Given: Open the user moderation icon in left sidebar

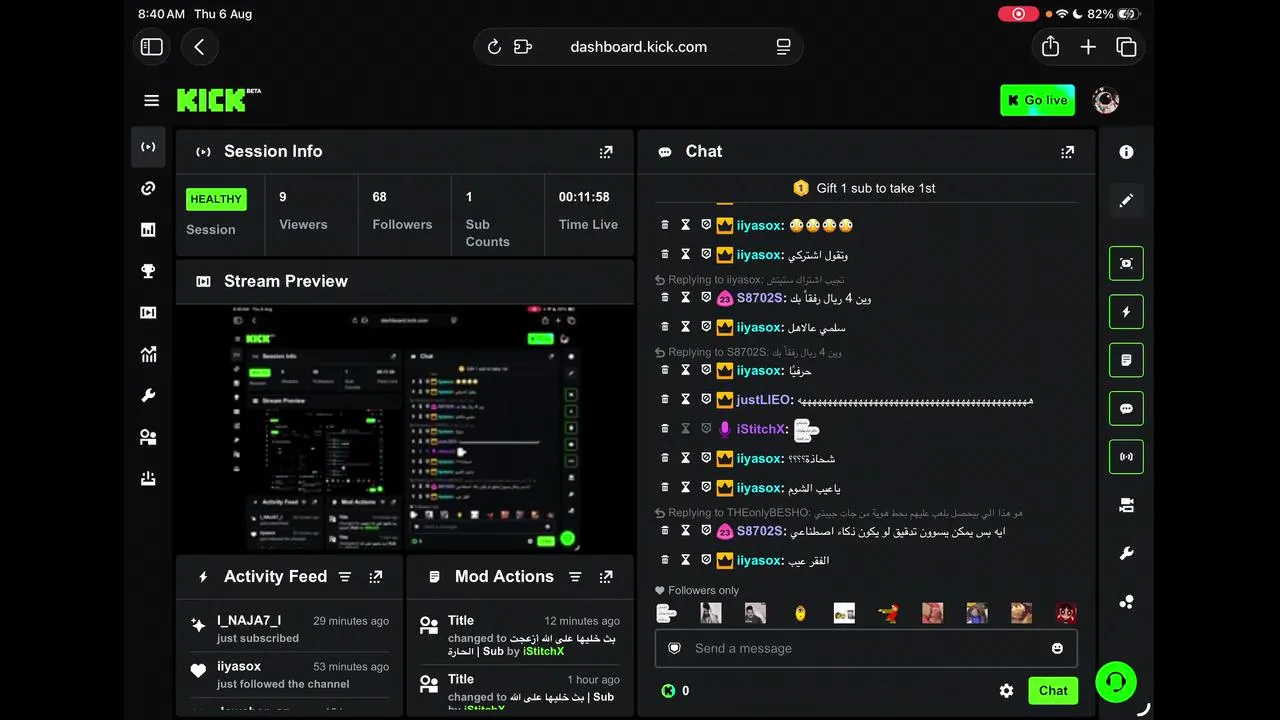Looking at the screenshot, I should point(148,437).
